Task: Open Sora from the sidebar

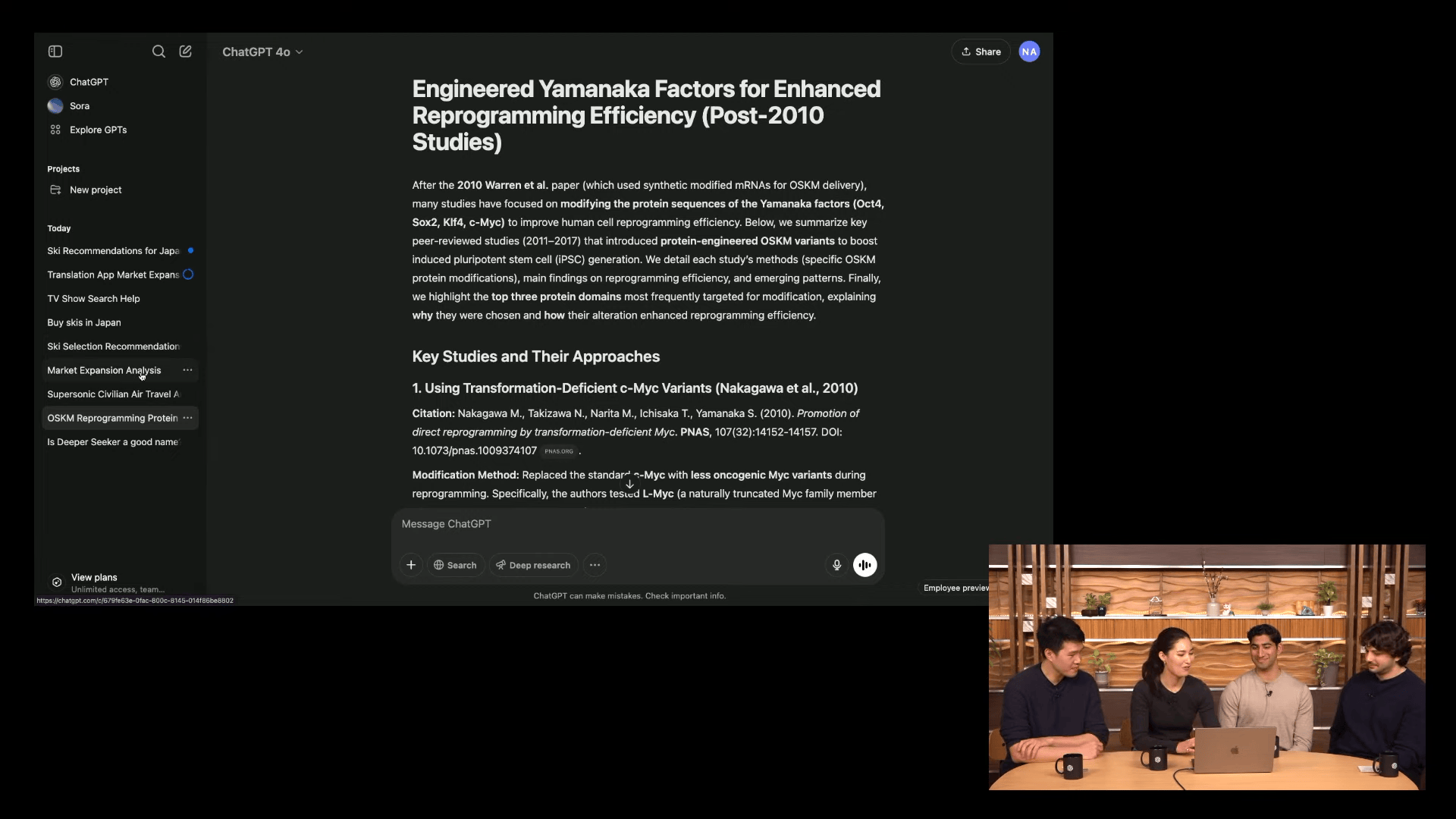Action: pos(79,106)
